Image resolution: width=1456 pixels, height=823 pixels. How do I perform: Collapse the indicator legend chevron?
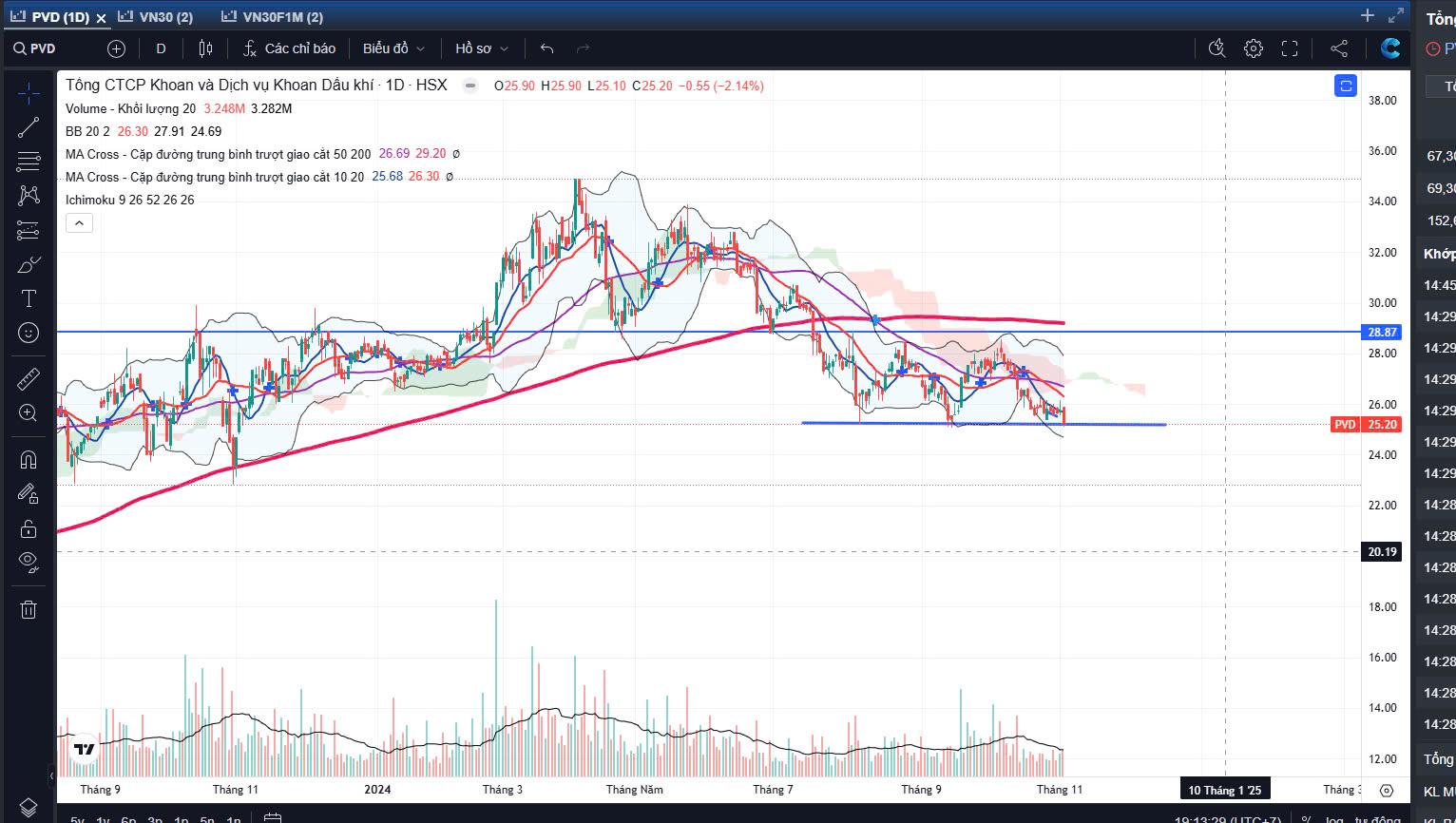(x=79, y=223)
